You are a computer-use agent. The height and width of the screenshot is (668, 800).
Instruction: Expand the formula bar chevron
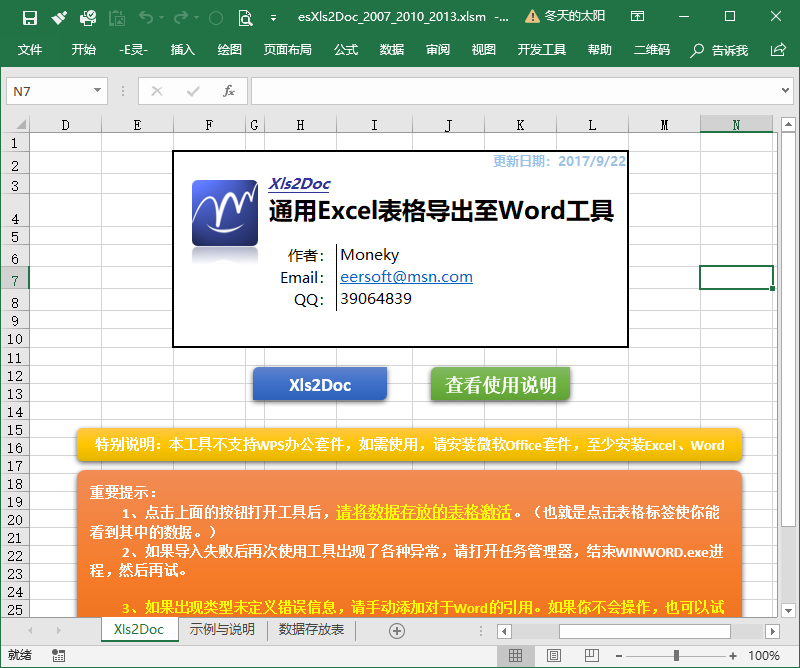[x=785, y=90]
